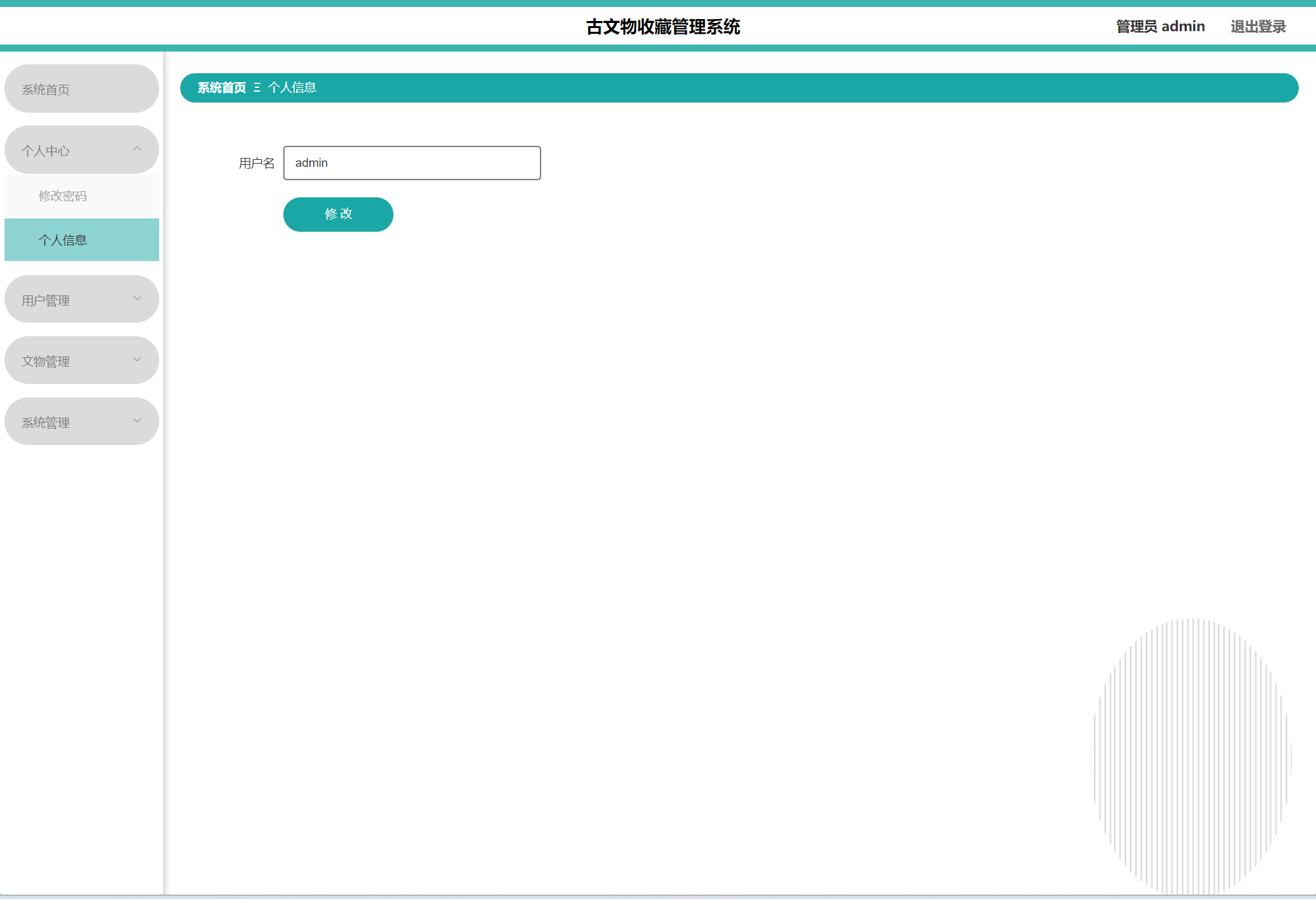Open the 修改密码 submenu item
The image size is (1316, 899).
(63, 196)
